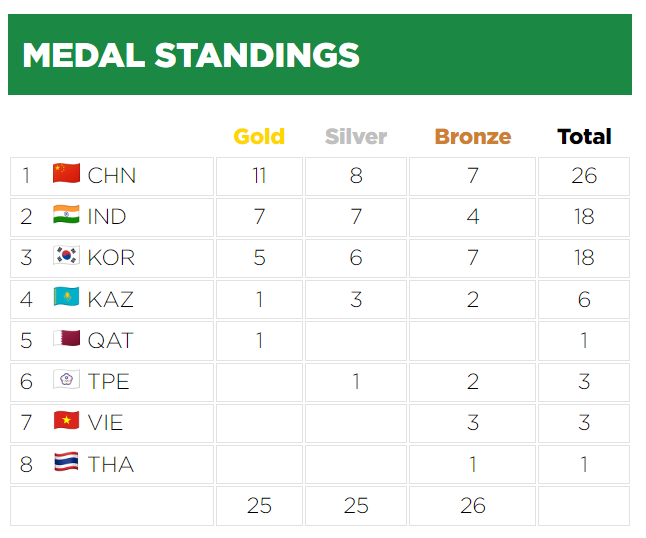Click the China flag icon
Screen dimensions: 646x538
click(x=66, y=174)
